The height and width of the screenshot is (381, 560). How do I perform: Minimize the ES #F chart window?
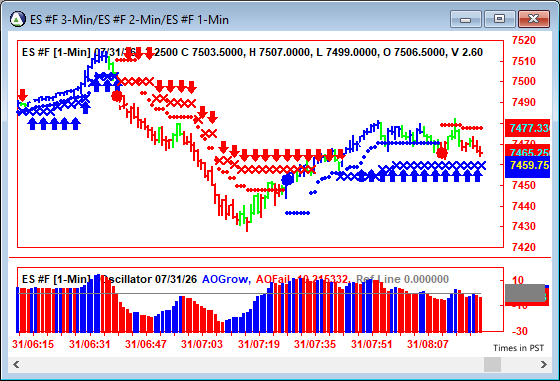(x=465, y=19)
